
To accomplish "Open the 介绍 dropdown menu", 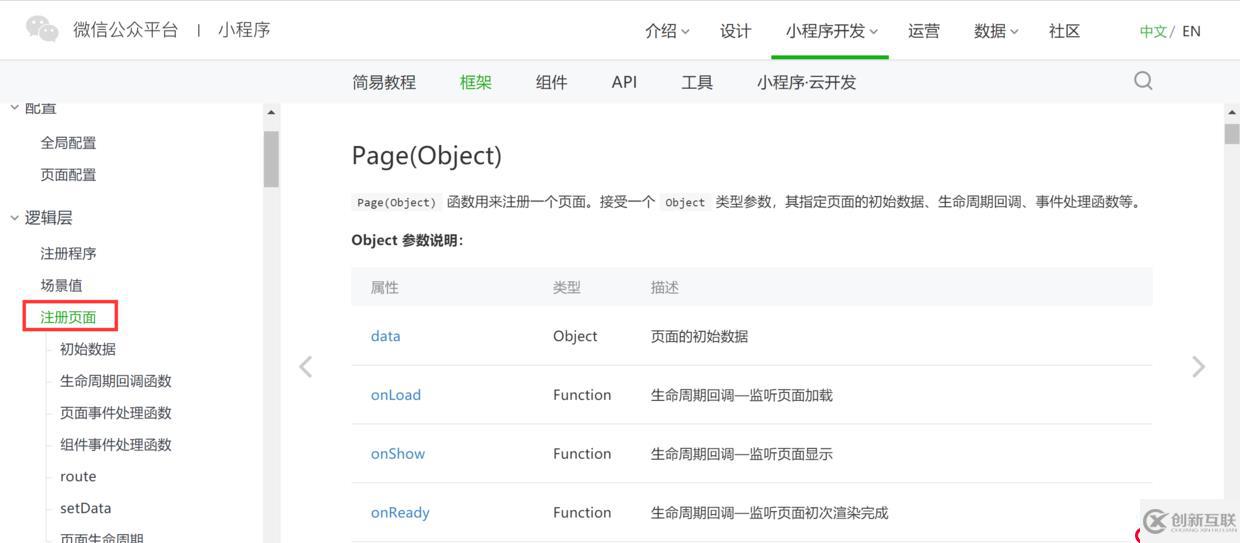I will pyautogui.click(x=667, y=31).
